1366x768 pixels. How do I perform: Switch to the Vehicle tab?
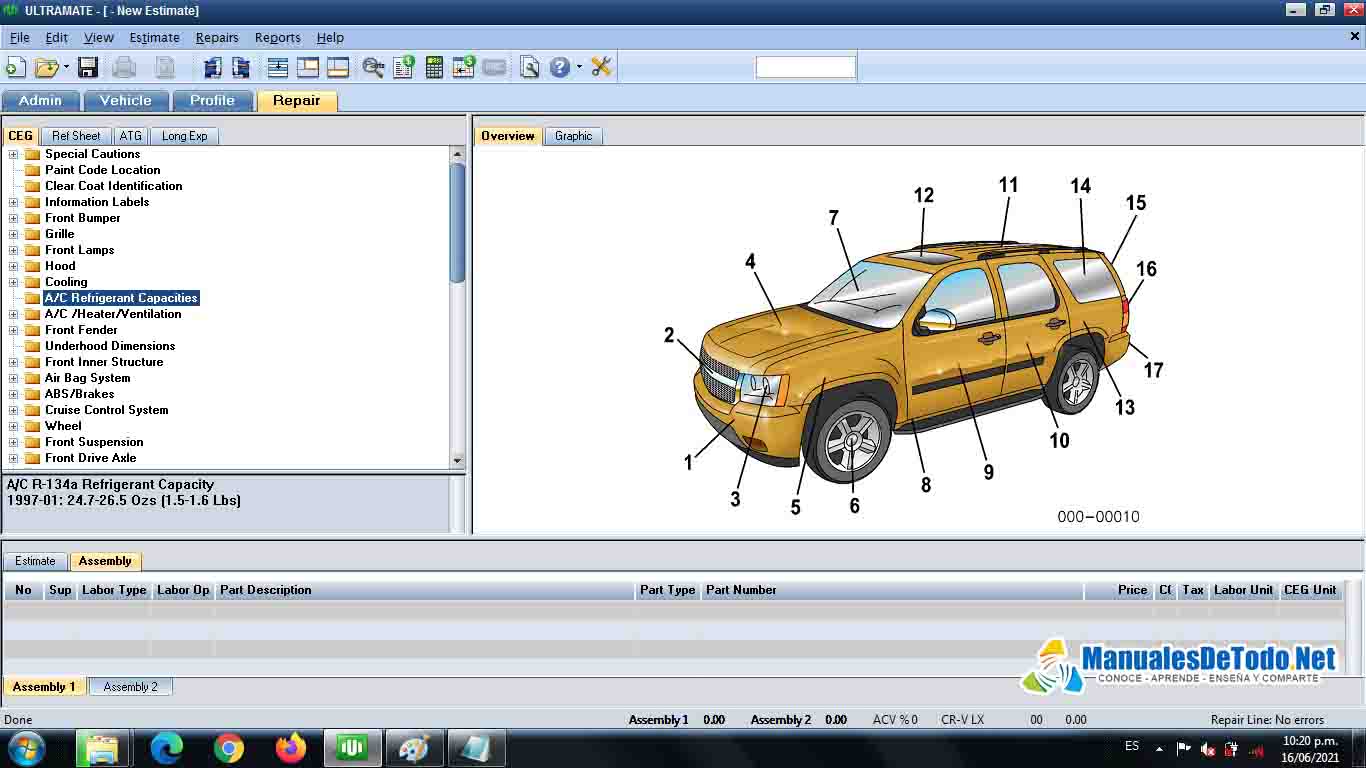[x=126, y=100]
